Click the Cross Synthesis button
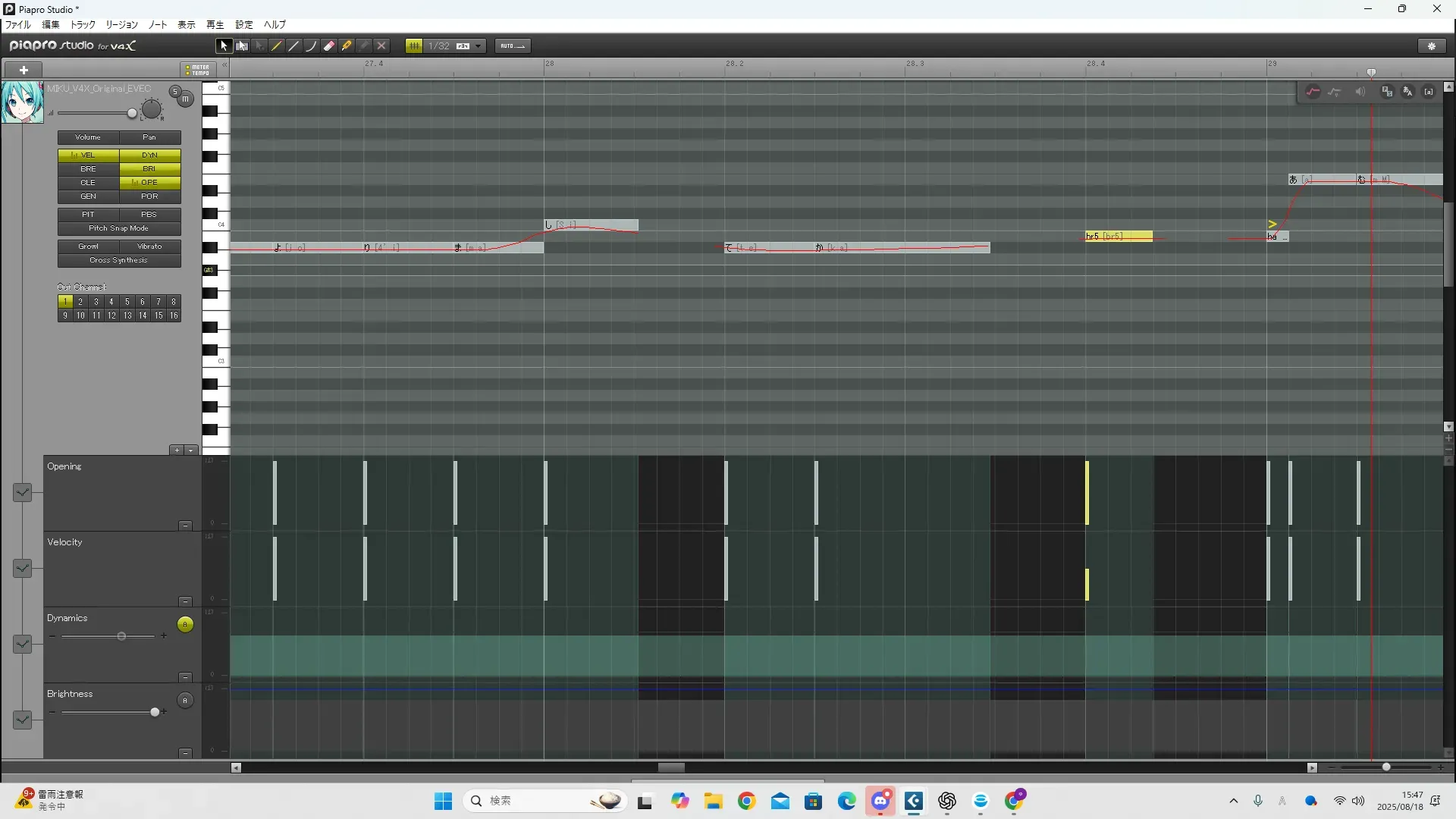 pos(119,260)
